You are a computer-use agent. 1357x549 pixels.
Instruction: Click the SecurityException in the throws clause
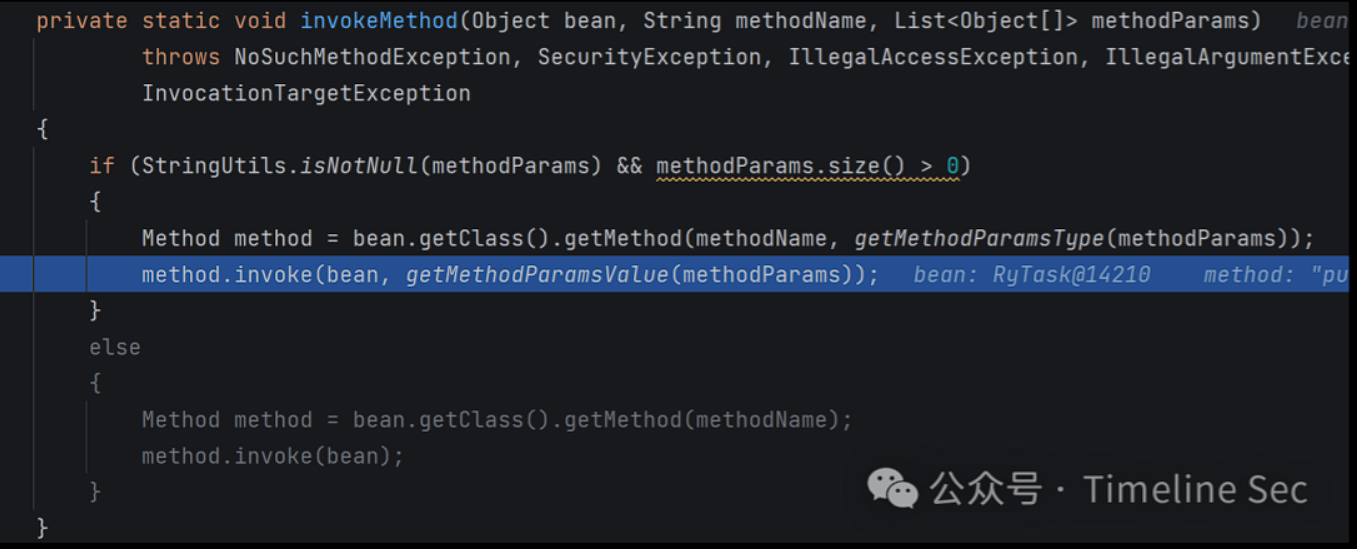click(x=650, y=57)
